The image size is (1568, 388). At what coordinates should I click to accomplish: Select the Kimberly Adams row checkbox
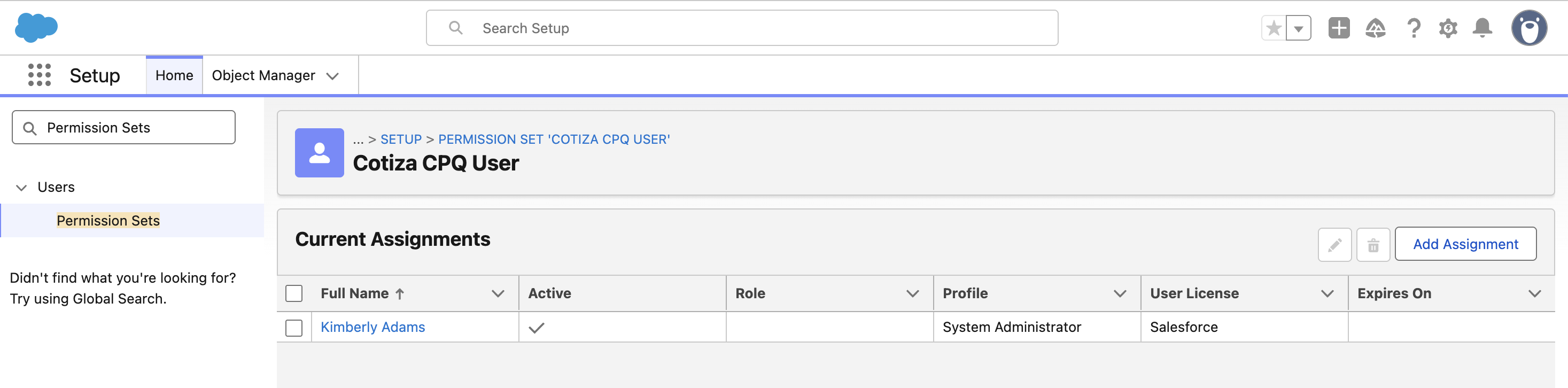(294, 328)
